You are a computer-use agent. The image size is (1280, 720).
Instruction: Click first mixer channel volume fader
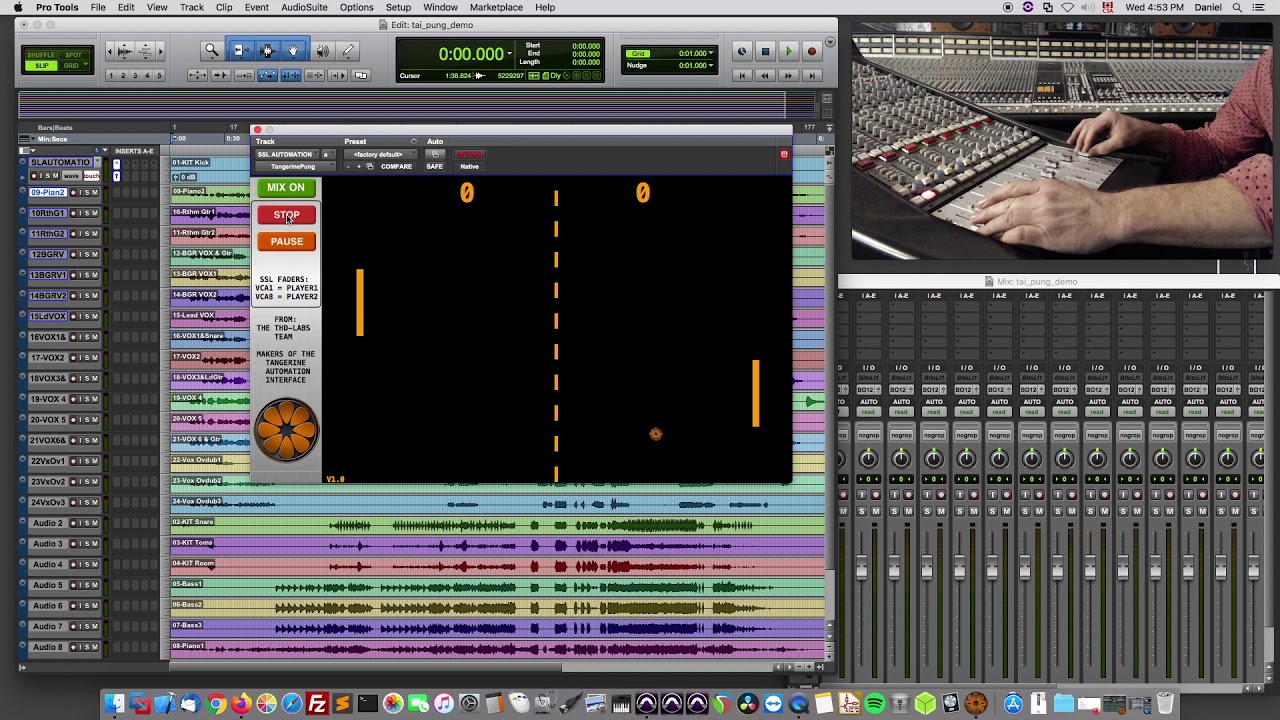pos(861,568)
